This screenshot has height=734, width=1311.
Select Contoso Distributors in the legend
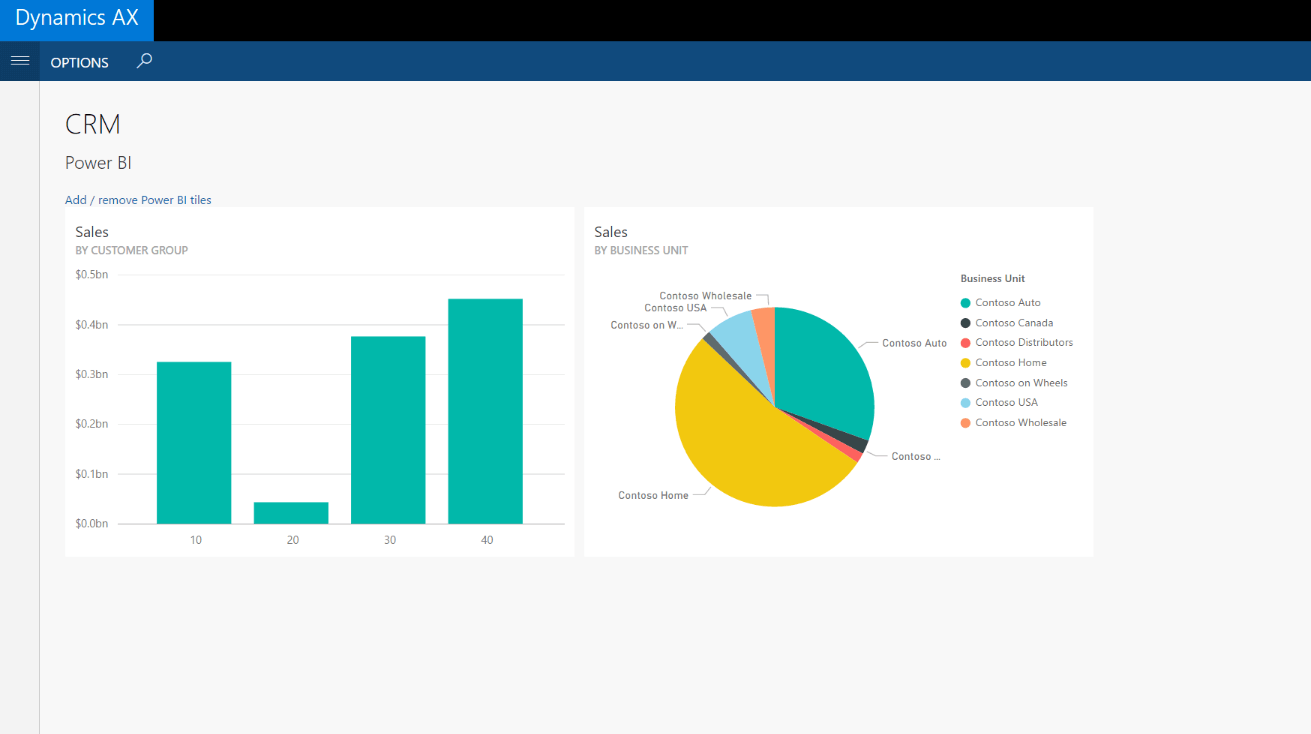(x=1023, y=343)
